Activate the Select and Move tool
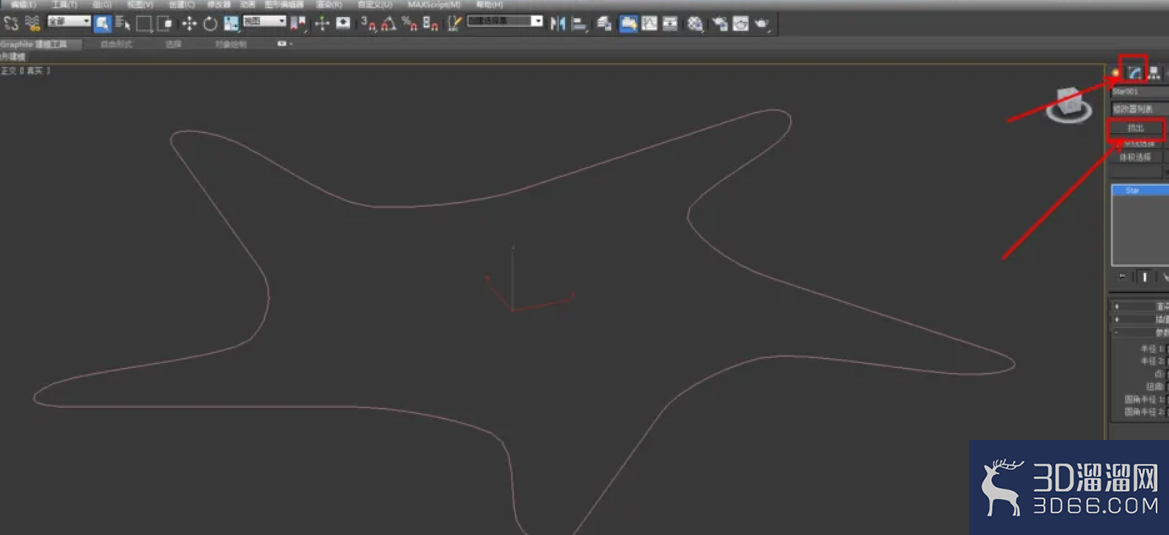This screenshot has width=1169, height=535. coord(189,24)
